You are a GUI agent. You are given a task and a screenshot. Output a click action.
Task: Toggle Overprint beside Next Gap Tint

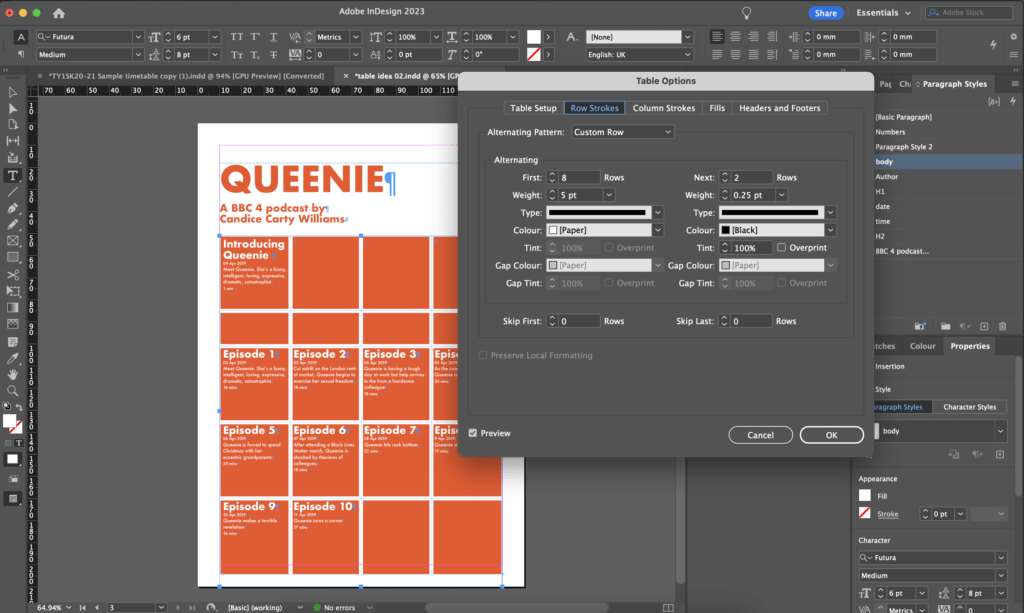(x=781, y=283)
